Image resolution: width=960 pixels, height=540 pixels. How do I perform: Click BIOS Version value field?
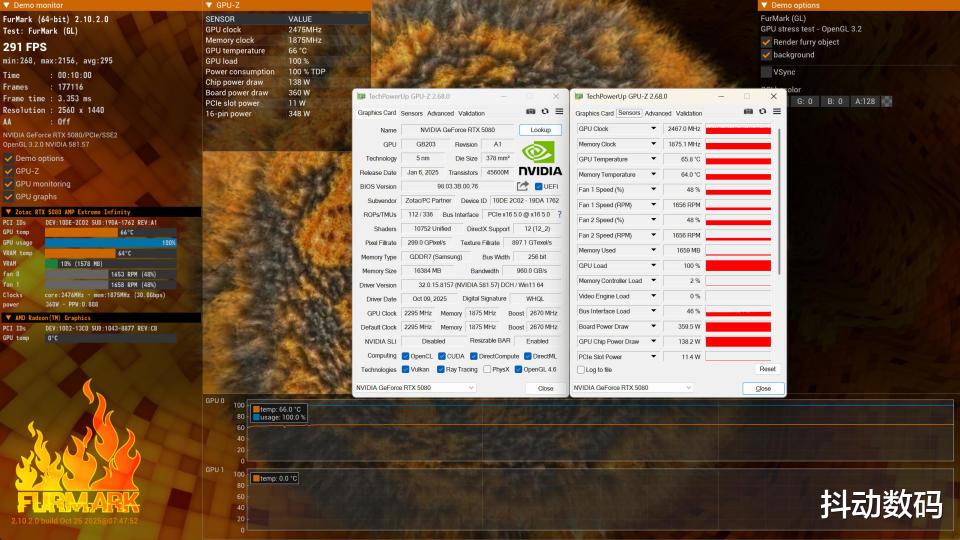pyautogui.click(x=457, y=186)
